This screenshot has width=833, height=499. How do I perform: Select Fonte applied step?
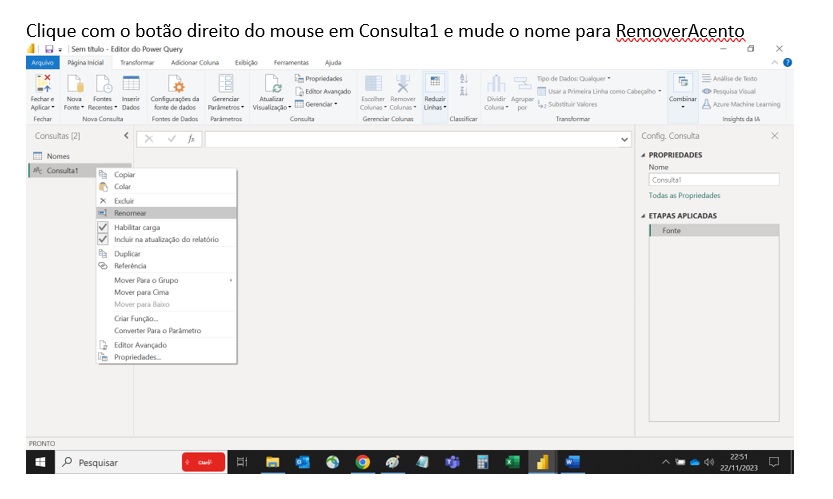(x=714, y=231)
